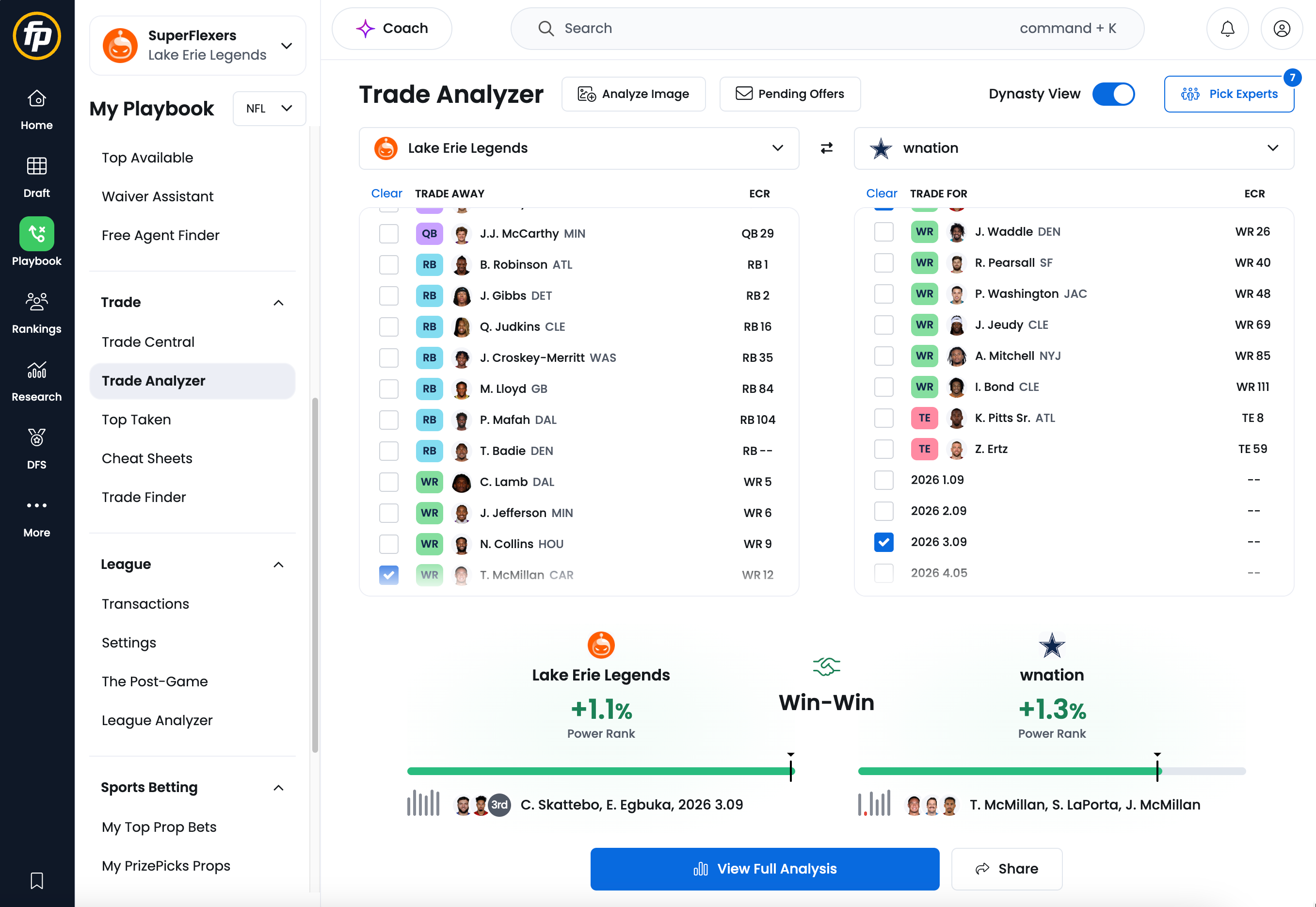Open notifications bell icon
Viewport: 1316px width, 907px height.
(1227, 29)
